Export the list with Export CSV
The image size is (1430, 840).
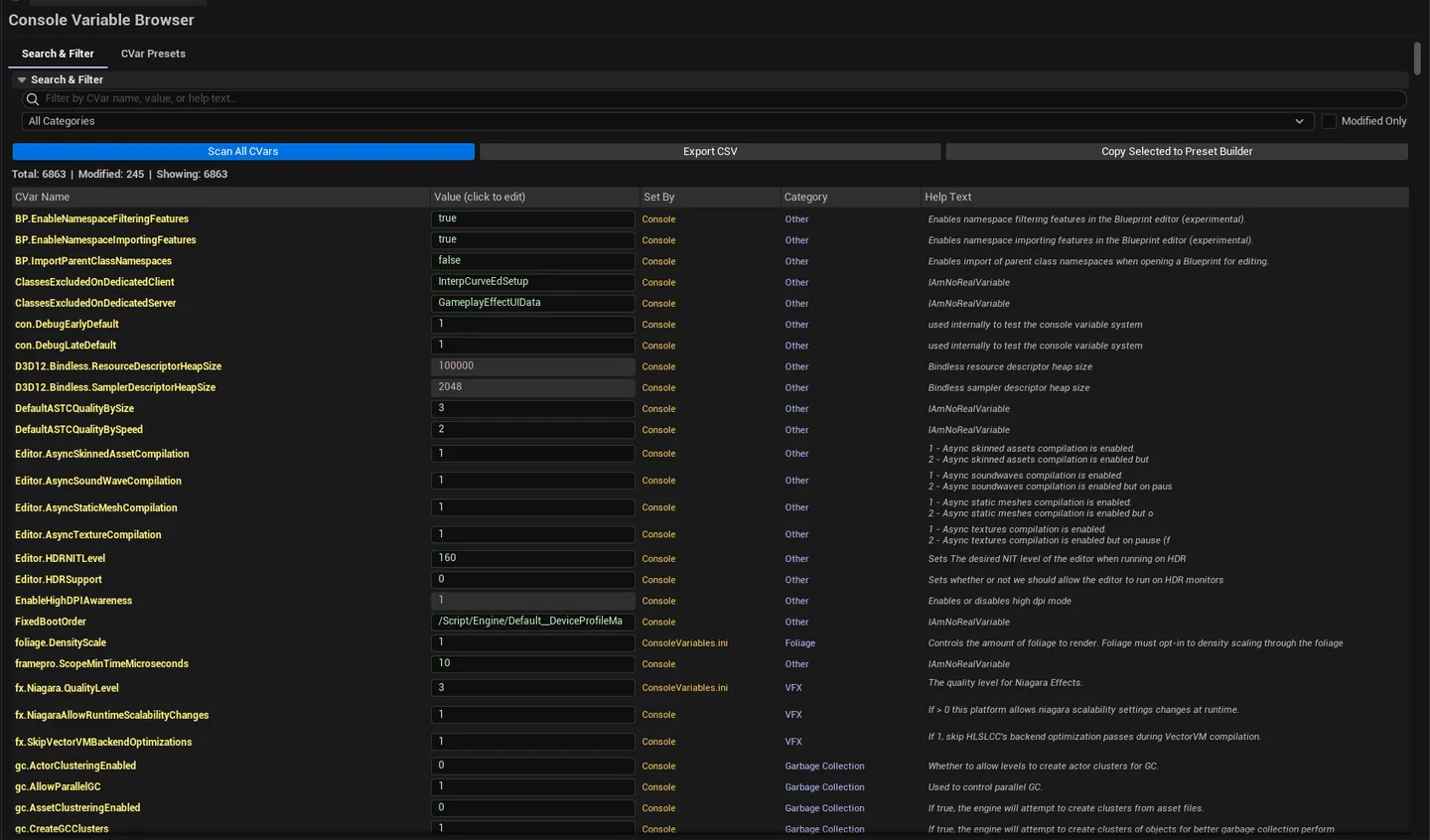click(710, 152)
